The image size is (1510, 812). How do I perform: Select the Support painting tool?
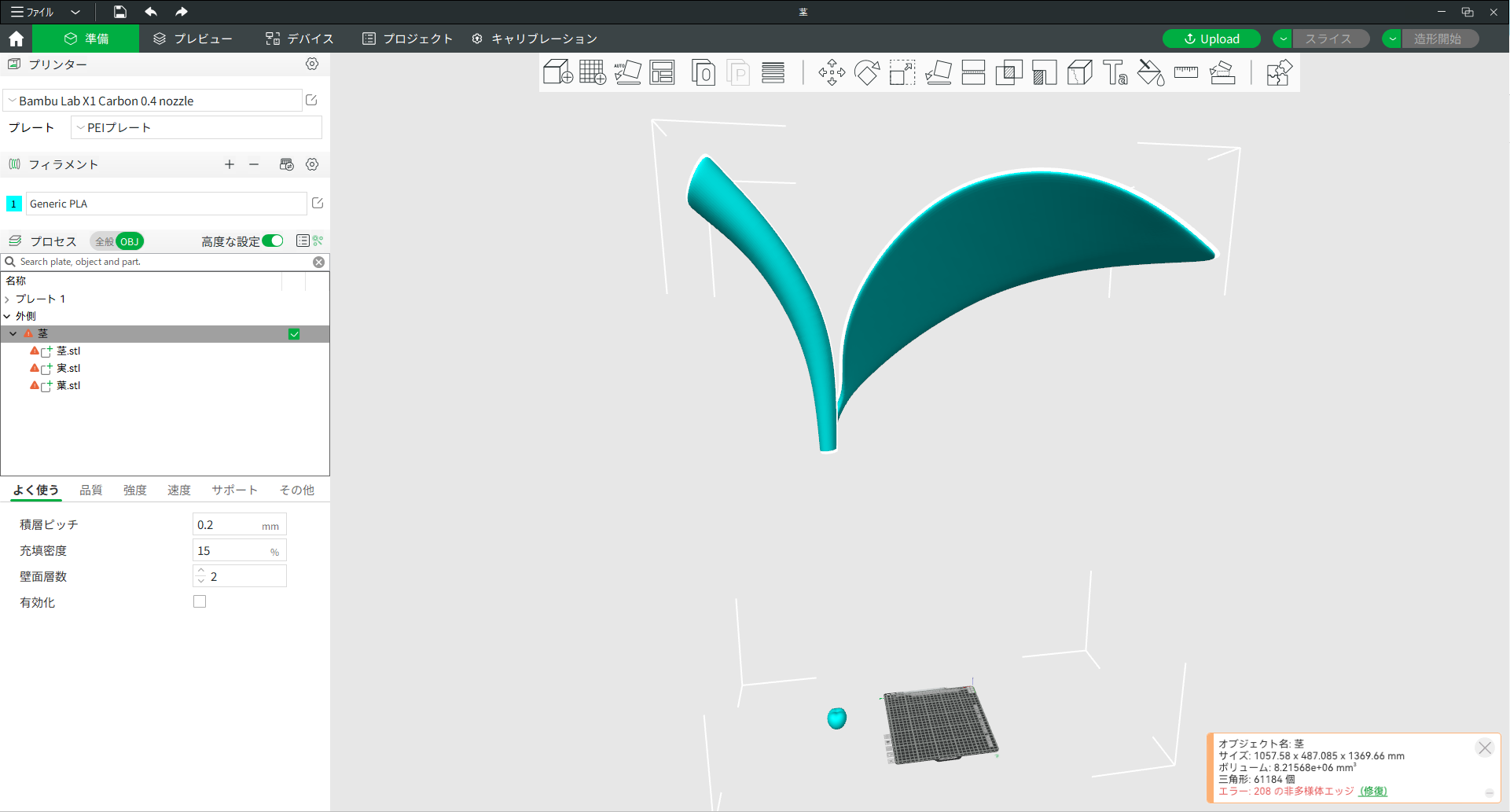coord(1044,73)
